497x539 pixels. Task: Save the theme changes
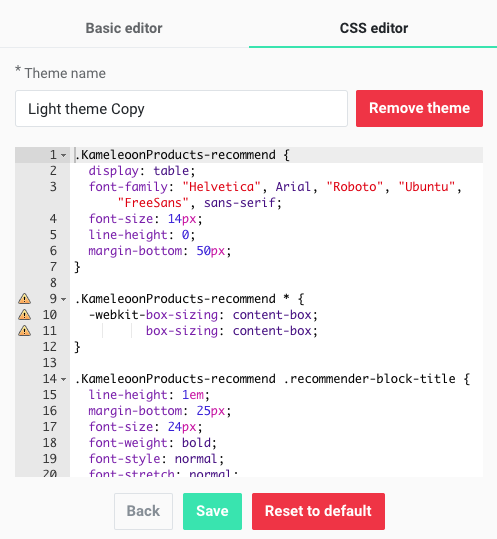coord(212,511)
